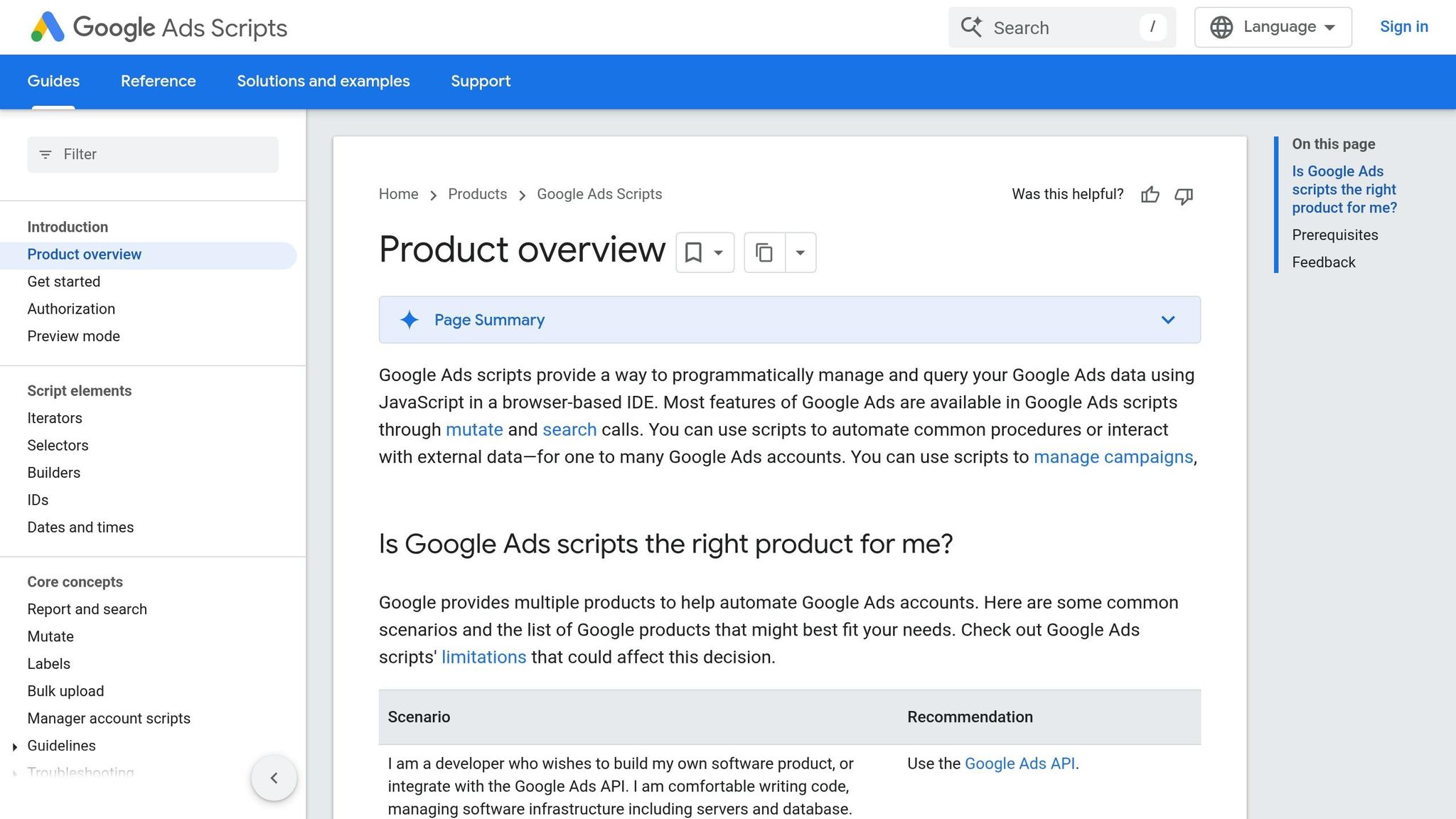This screenshot has width=1456, height=819.
Task: Open Preview mode in sidebar
Action: pos(73,336)
